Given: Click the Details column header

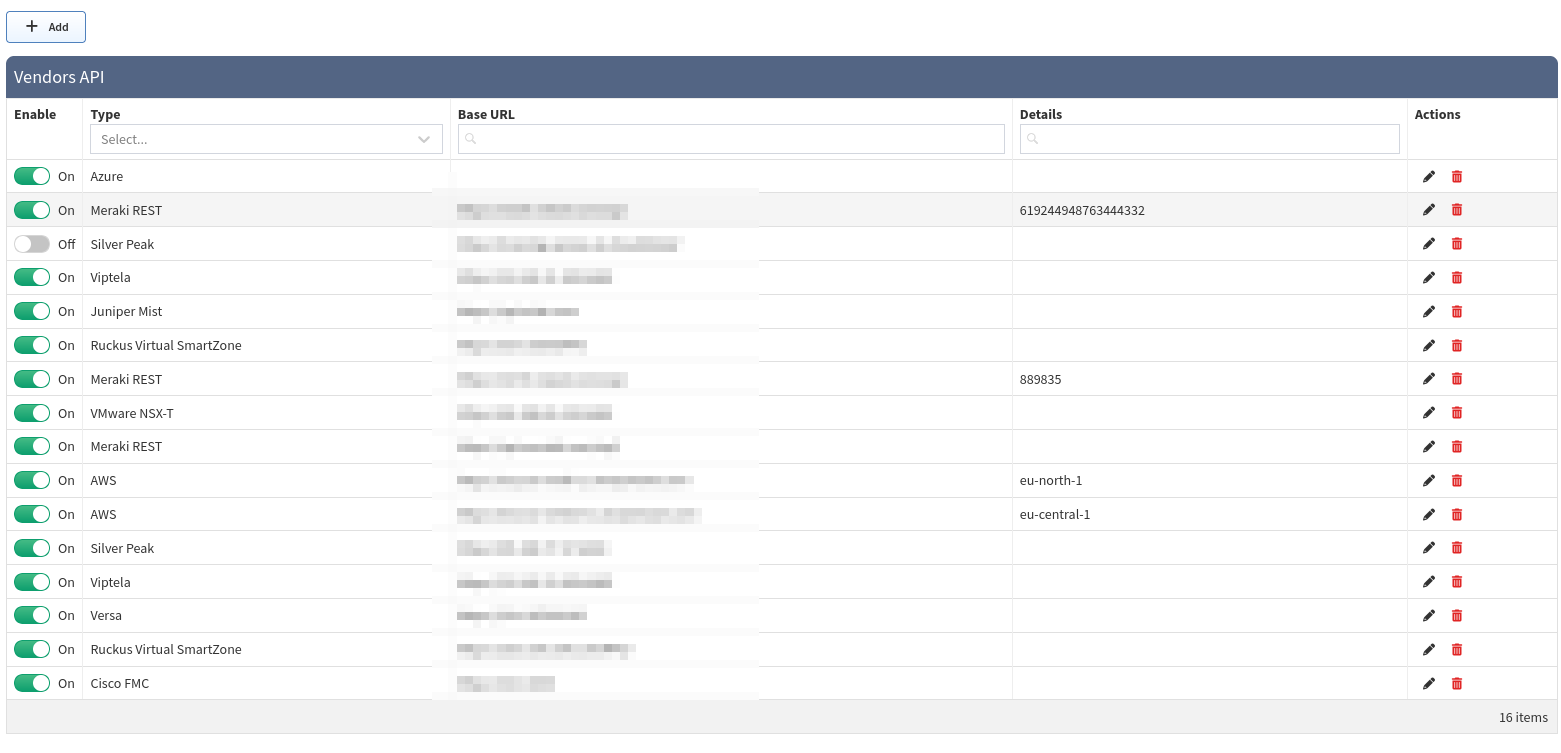Looking at the screenshot, I should pos(1041,114).
